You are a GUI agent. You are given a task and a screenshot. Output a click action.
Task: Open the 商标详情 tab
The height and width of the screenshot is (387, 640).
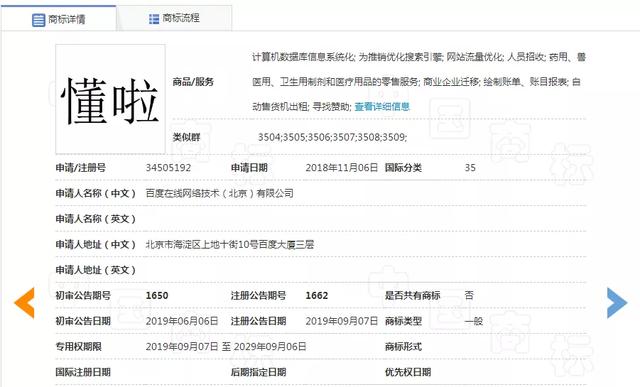point(58,18)
